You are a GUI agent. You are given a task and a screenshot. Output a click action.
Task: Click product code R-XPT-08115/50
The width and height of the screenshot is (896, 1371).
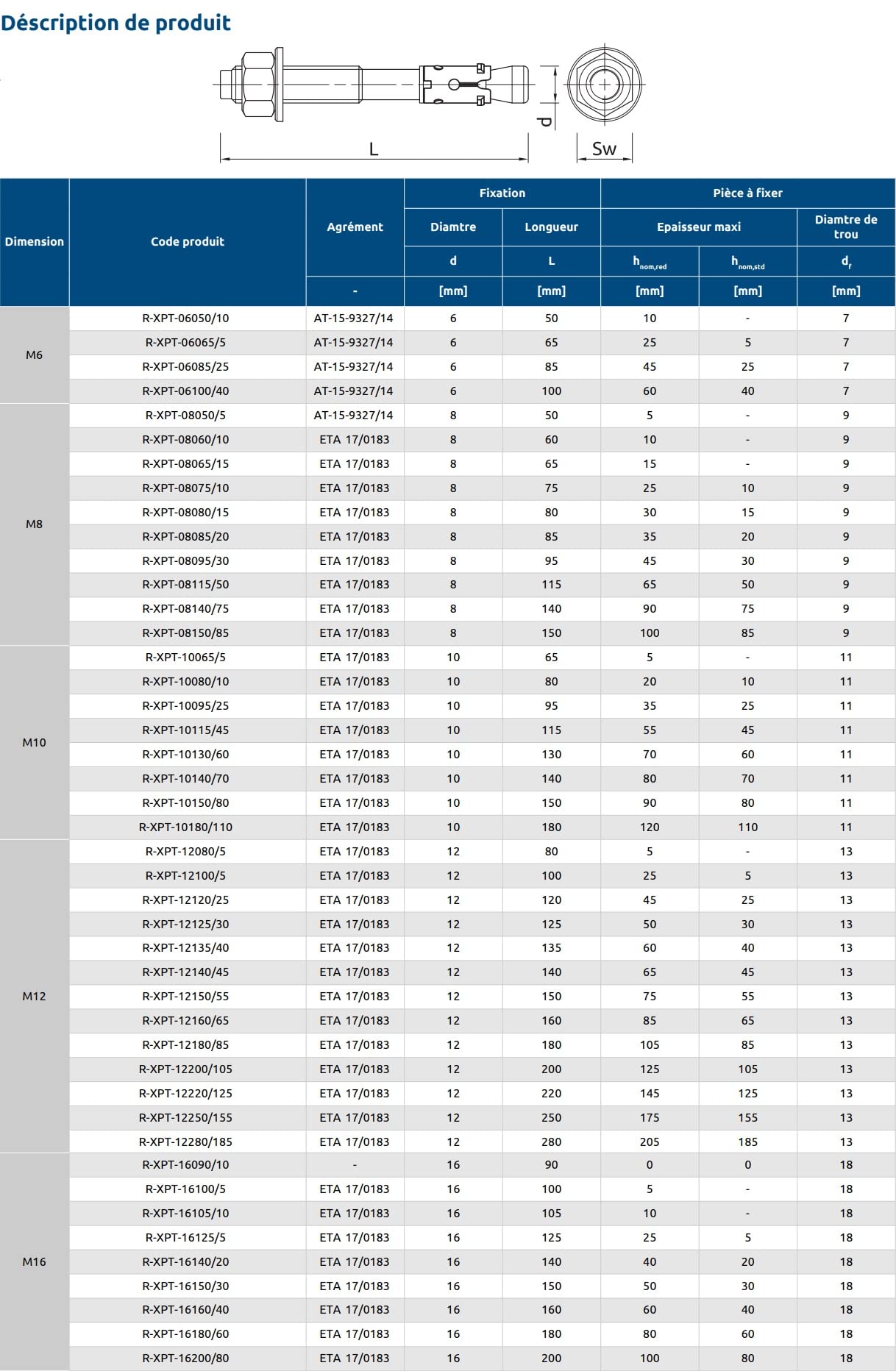tap(186, 584)
